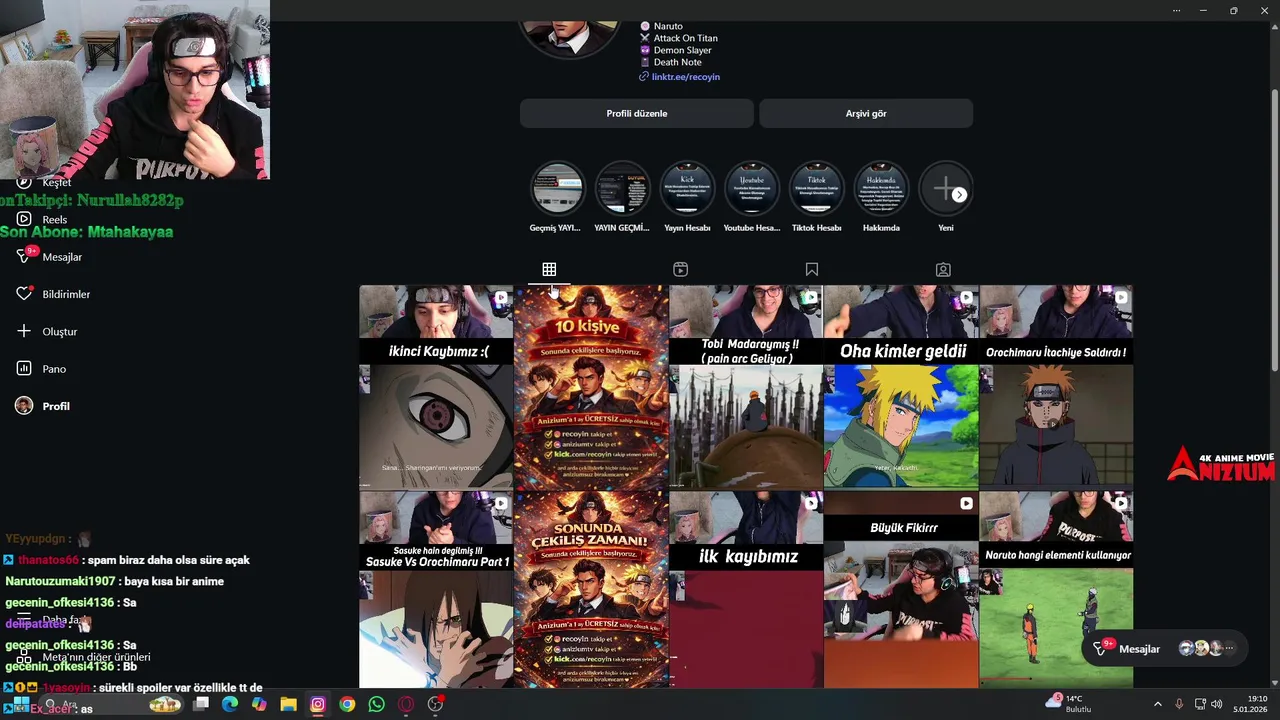The height and width of the screenshot is (720, 1280).
Task: Open 'Sasuke Vs Orochimaru Part 1' post
Action: pos(436,589)
